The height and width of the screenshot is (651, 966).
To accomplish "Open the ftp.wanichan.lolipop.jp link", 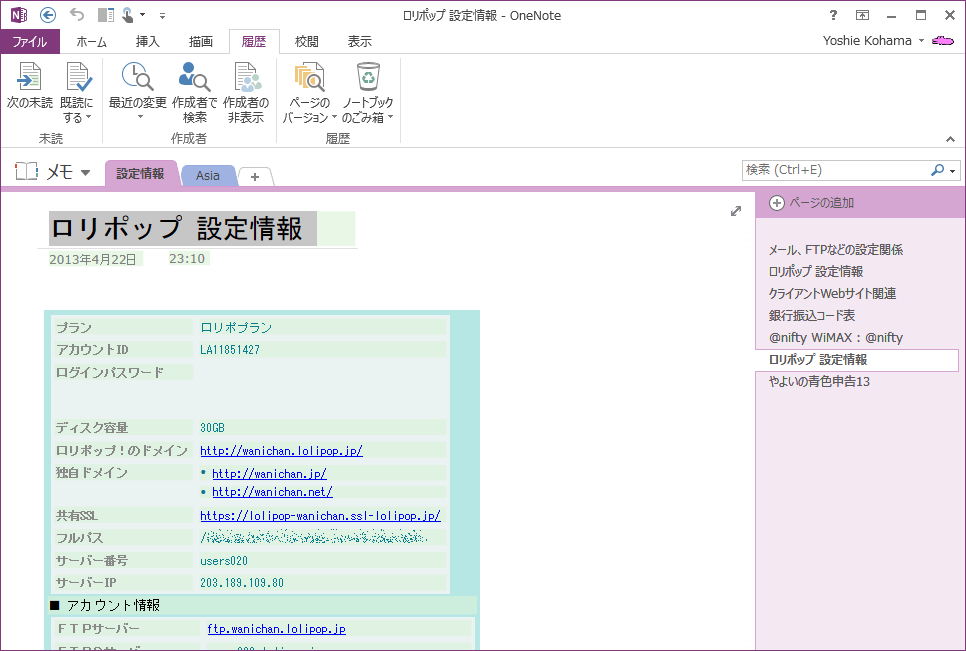I will (x=276, y=629).
